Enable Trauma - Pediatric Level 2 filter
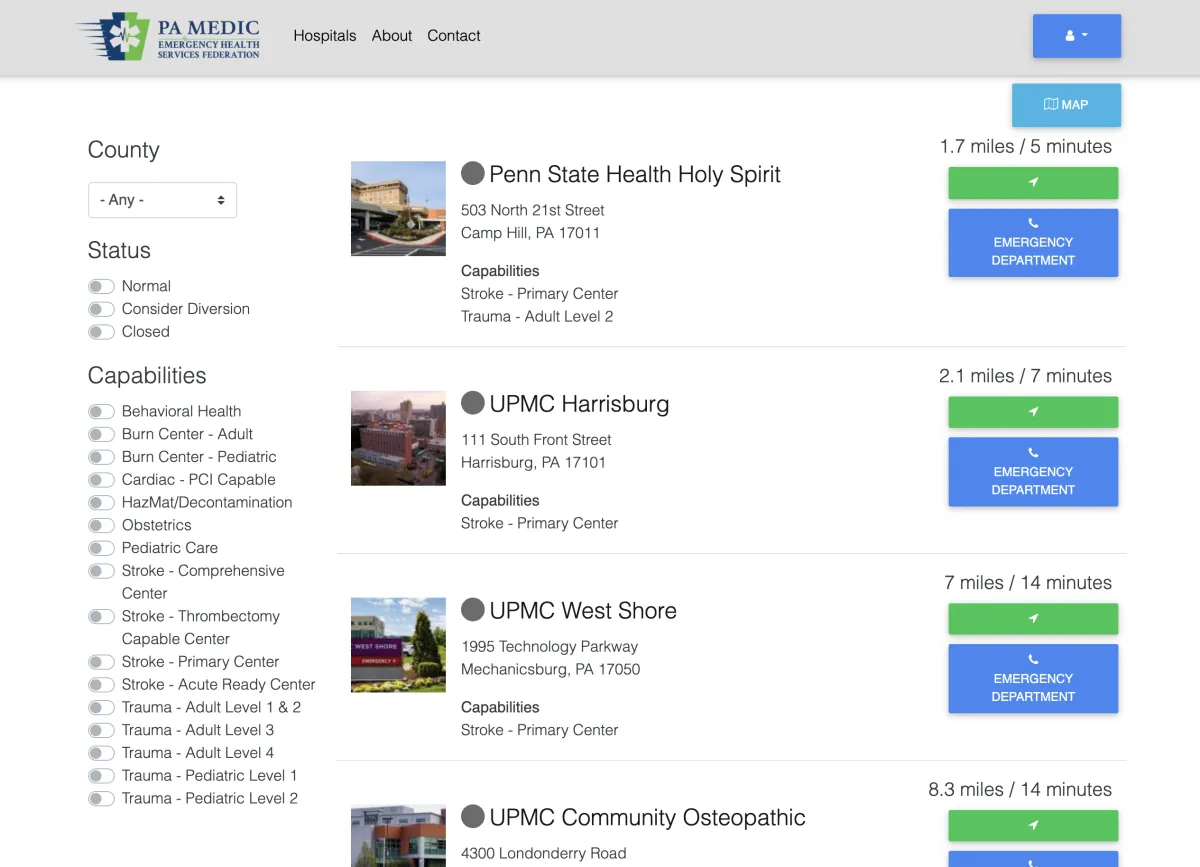Viewport: 1200px width, 867px height. 101,800
